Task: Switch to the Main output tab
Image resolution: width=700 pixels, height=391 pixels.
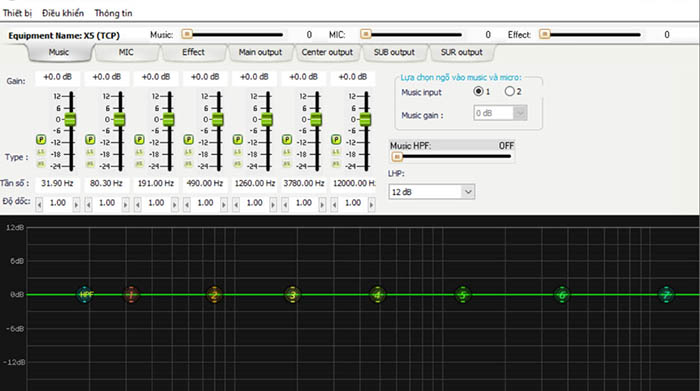Action: point(260,52)
